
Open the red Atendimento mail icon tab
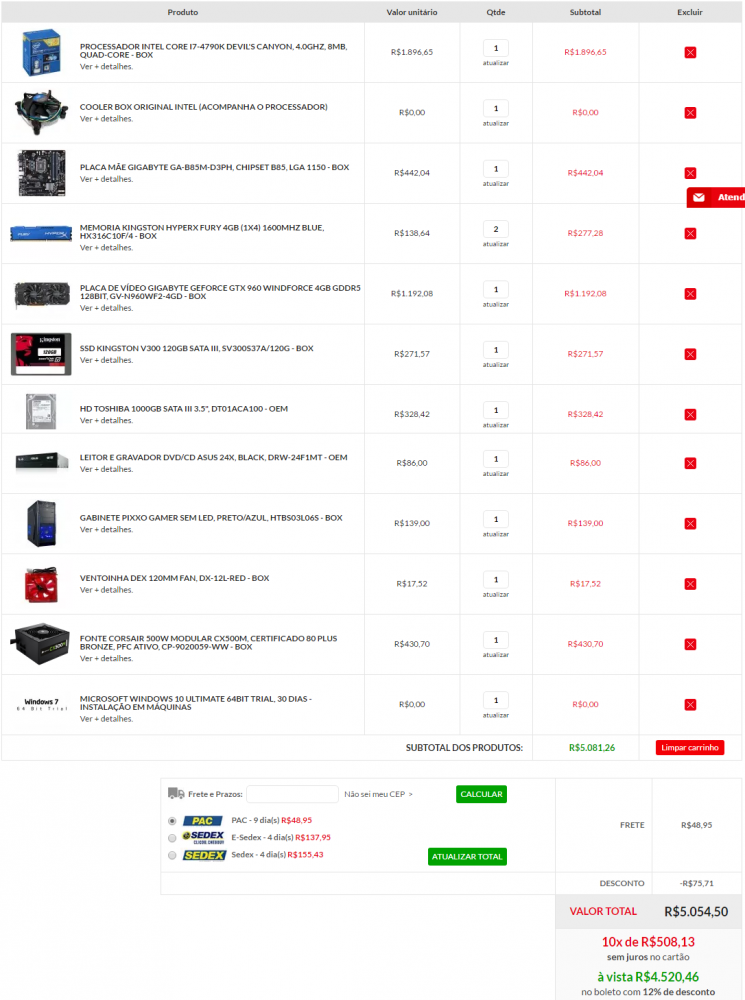[716, 198]
